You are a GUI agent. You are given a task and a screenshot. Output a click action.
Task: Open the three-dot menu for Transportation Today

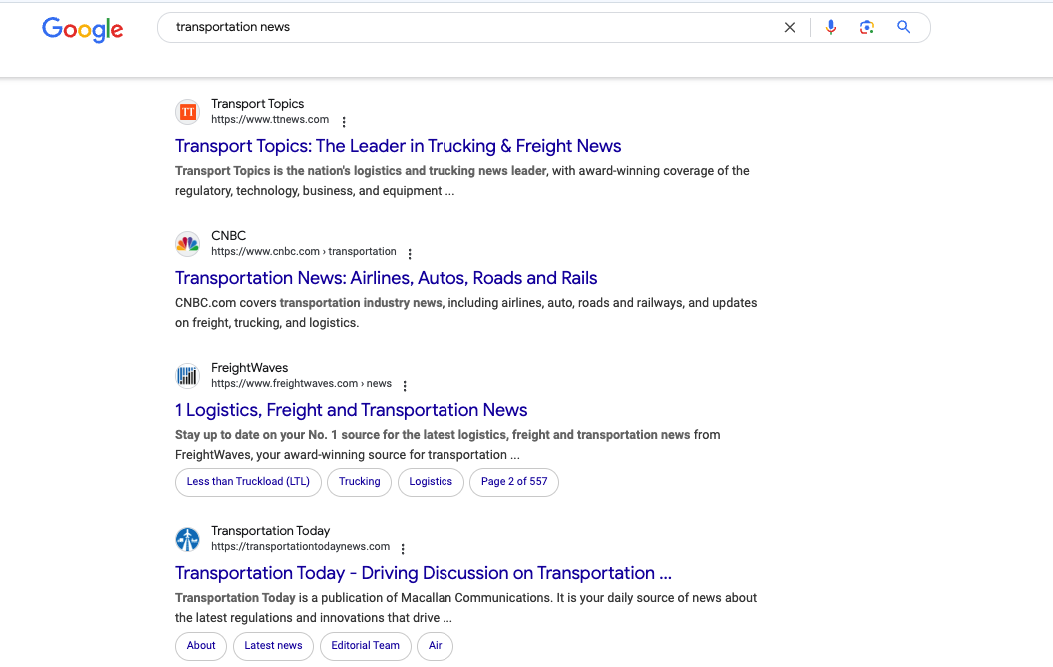[x=402, y=548]
